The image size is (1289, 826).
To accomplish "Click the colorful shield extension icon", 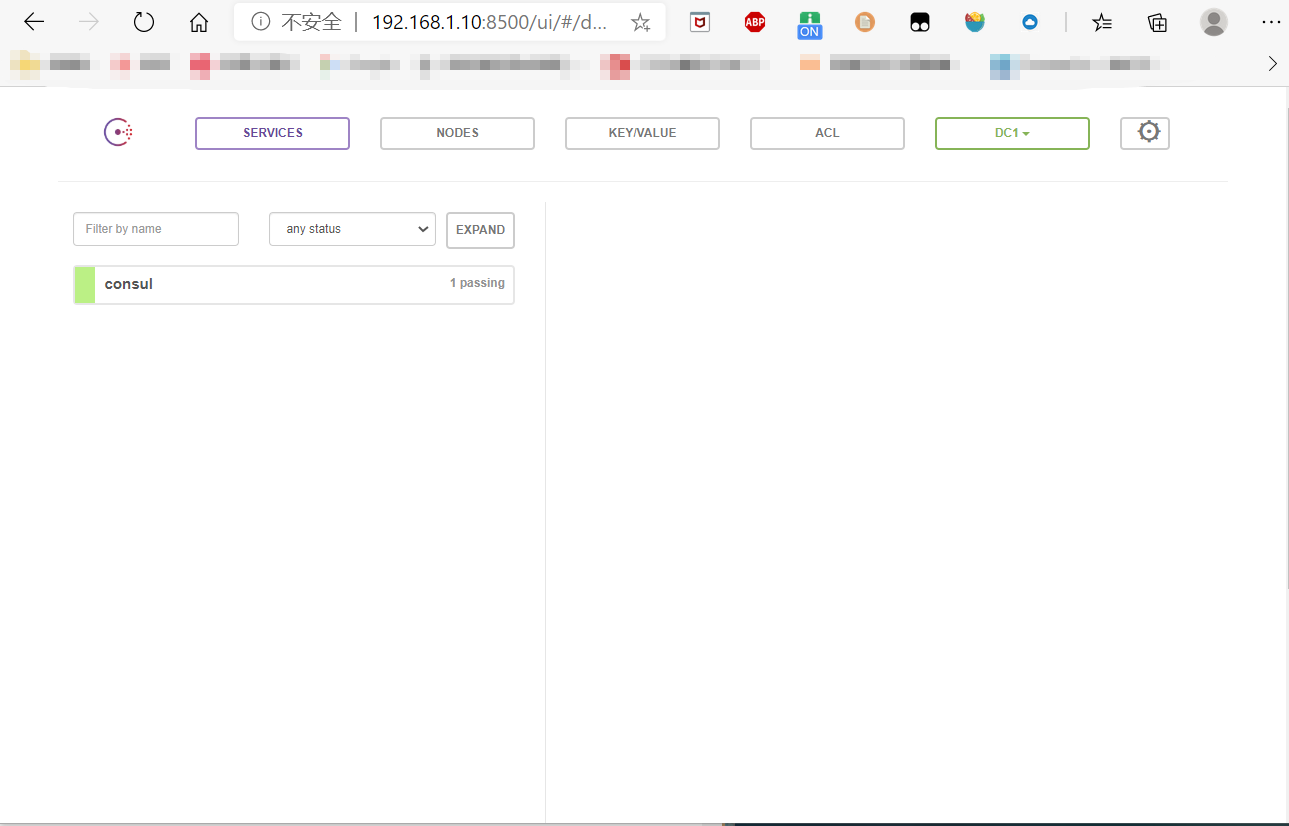I will (x=975, y=22).
